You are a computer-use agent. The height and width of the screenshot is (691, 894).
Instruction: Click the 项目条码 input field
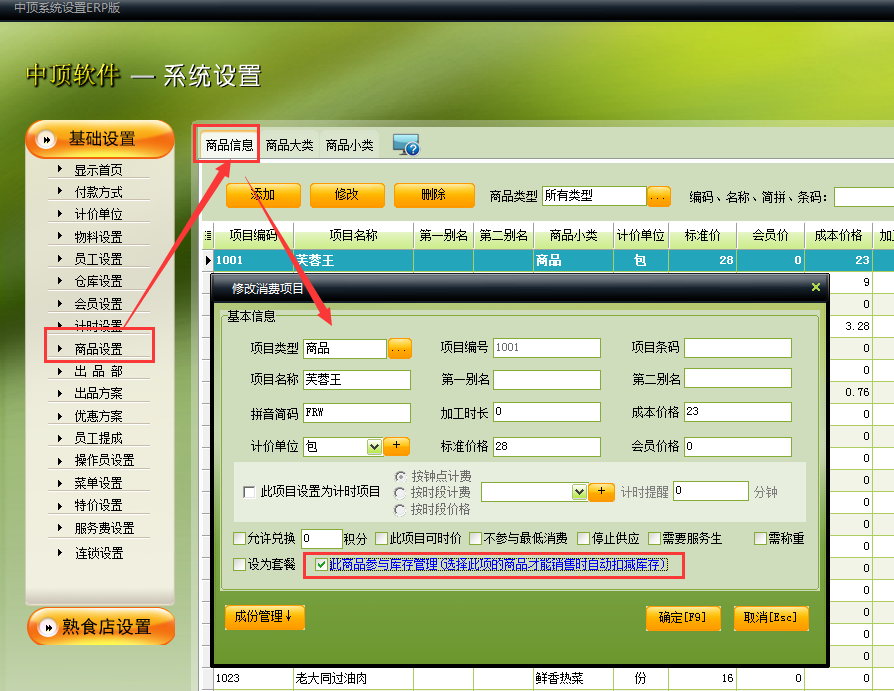(738, 348)
